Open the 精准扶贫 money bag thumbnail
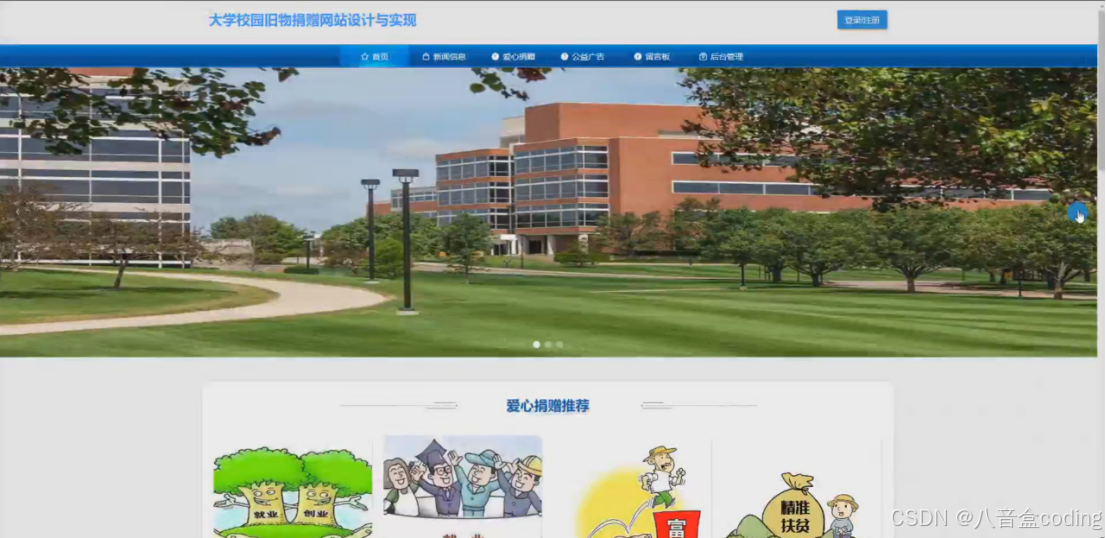 802,489
